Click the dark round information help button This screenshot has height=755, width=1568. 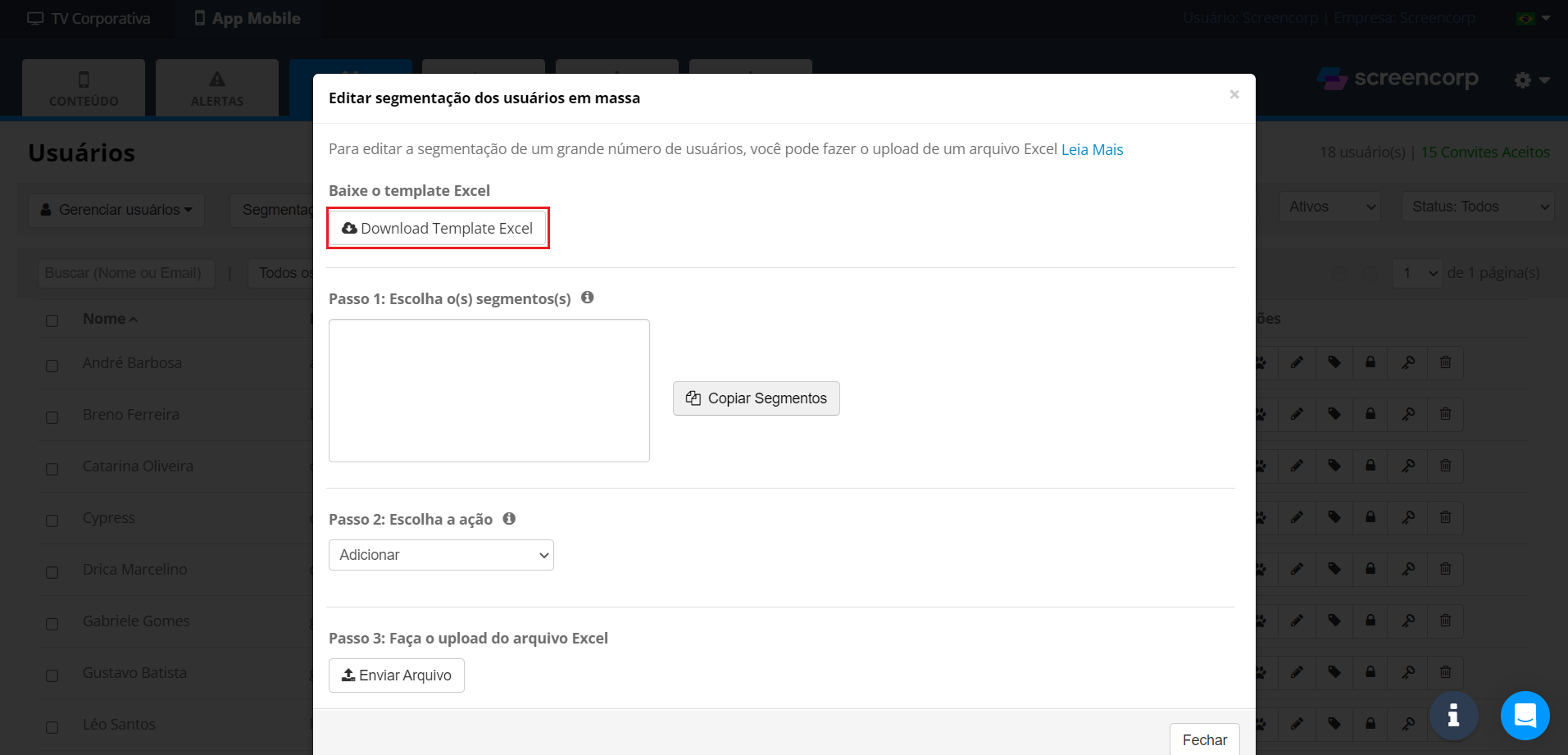coord(1453,715)
